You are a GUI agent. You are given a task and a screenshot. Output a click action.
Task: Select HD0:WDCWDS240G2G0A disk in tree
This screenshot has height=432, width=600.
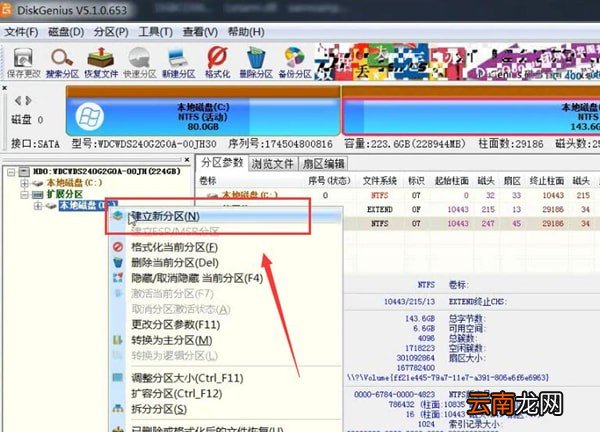click(106, 171)
